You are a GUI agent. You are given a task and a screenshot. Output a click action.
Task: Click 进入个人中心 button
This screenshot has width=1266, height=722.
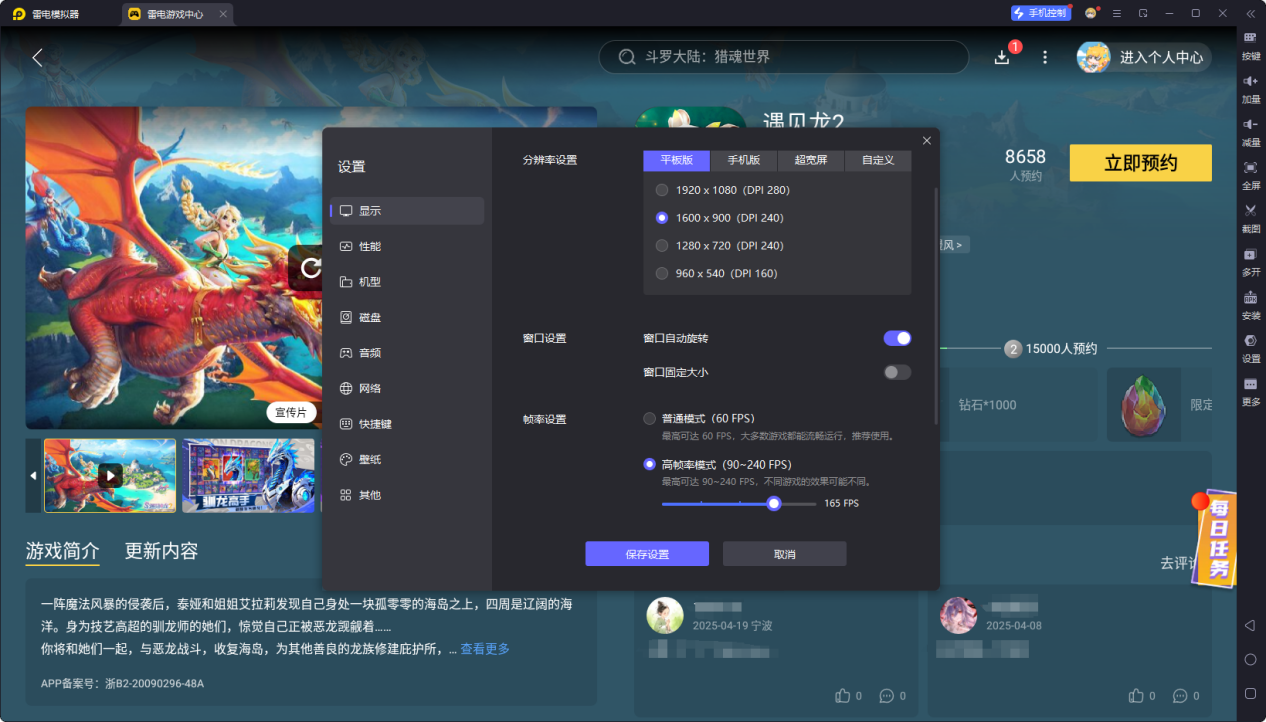[x=1144, y=57]
